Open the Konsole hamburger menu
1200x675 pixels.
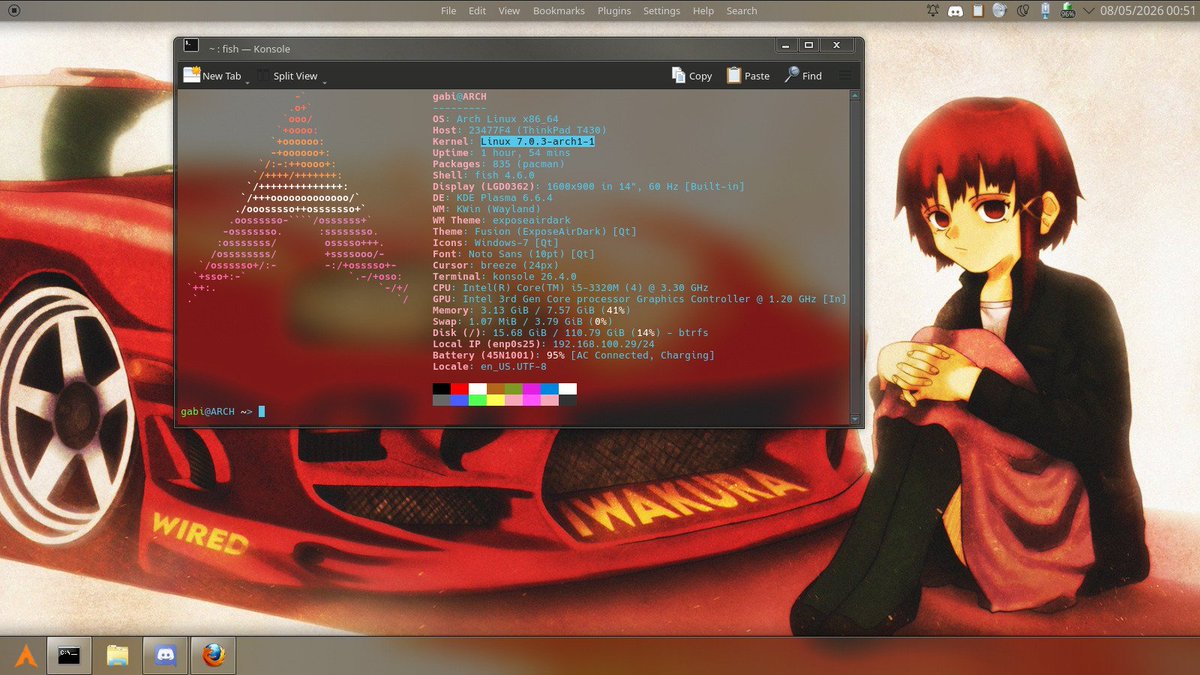click(845, 76)
